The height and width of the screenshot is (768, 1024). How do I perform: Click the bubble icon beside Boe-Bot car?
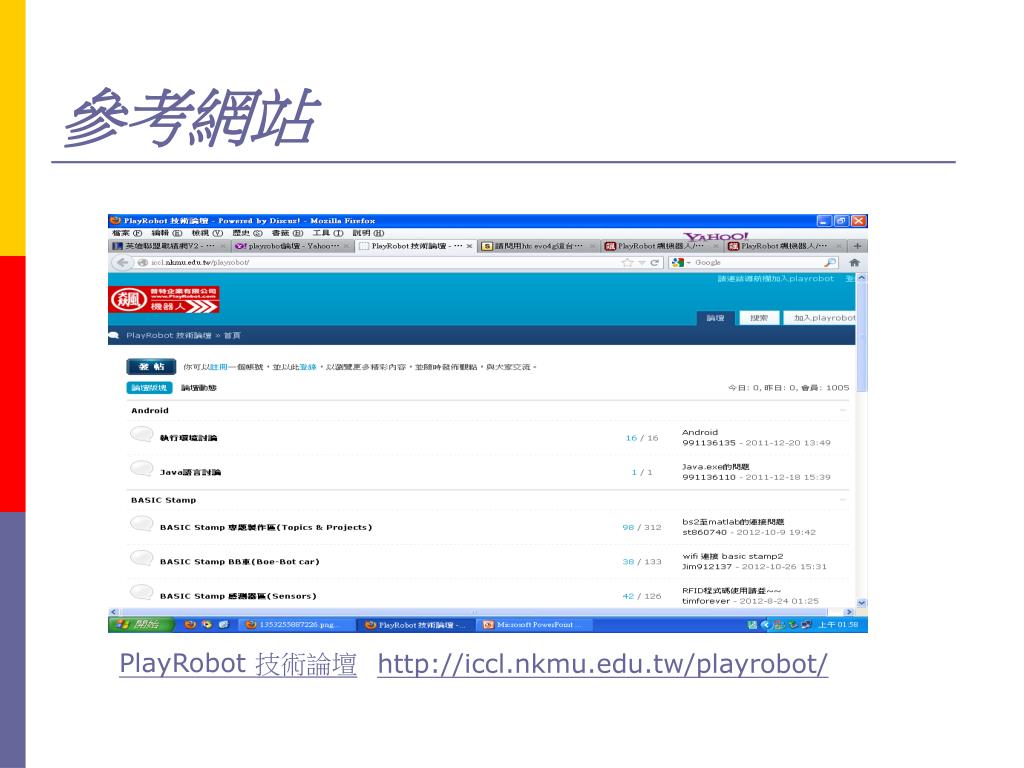click(x=141, y=558)
